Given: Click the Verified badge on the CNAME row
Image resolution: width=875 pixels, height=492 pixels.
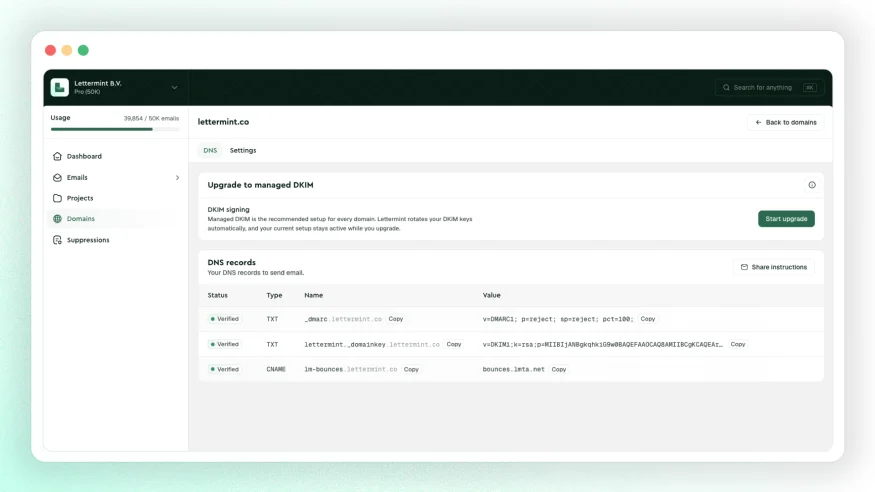Looking at the screenshot, I should click(x=224, y=369).
